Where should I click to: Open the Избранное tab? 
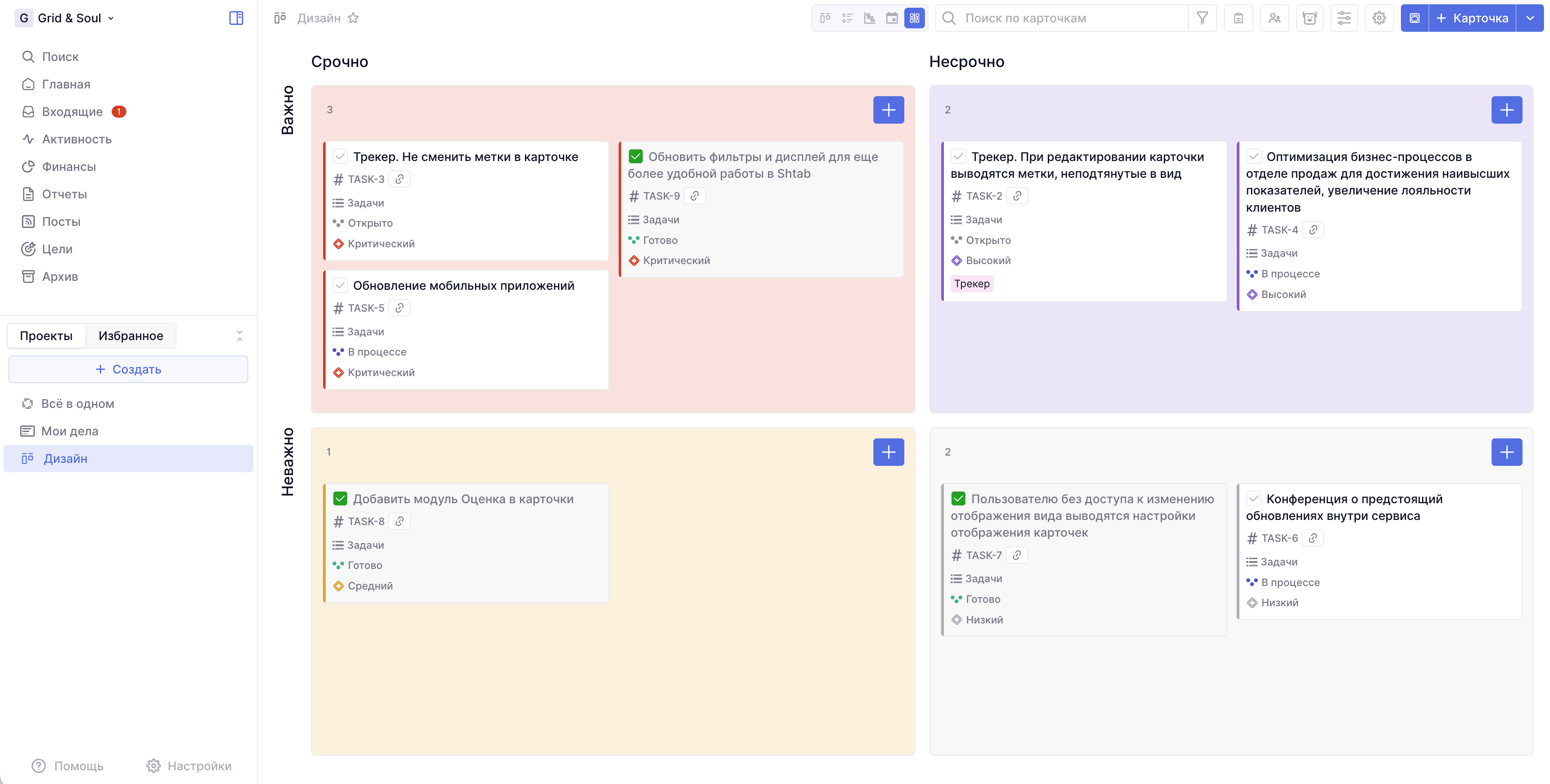point(131,335)
